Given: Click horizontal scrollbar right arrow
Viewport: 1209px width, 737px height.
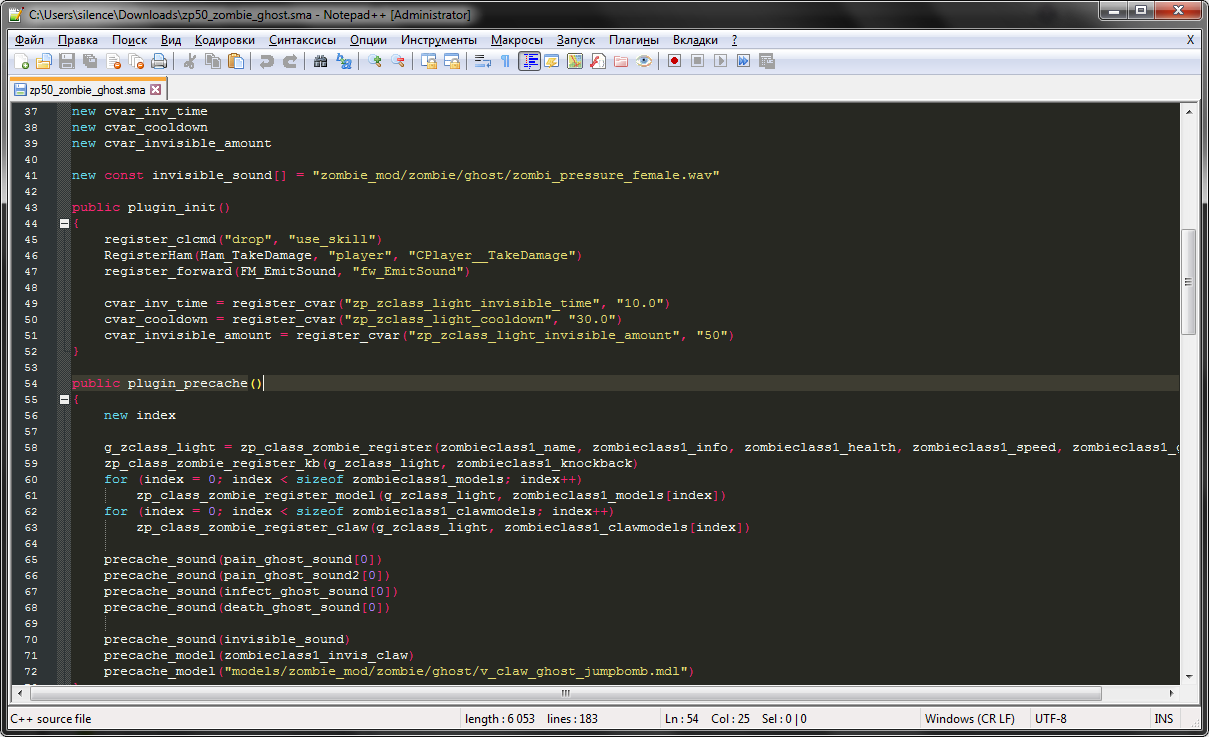Looking at the screenshot, I should click(x=1172, y=693).
